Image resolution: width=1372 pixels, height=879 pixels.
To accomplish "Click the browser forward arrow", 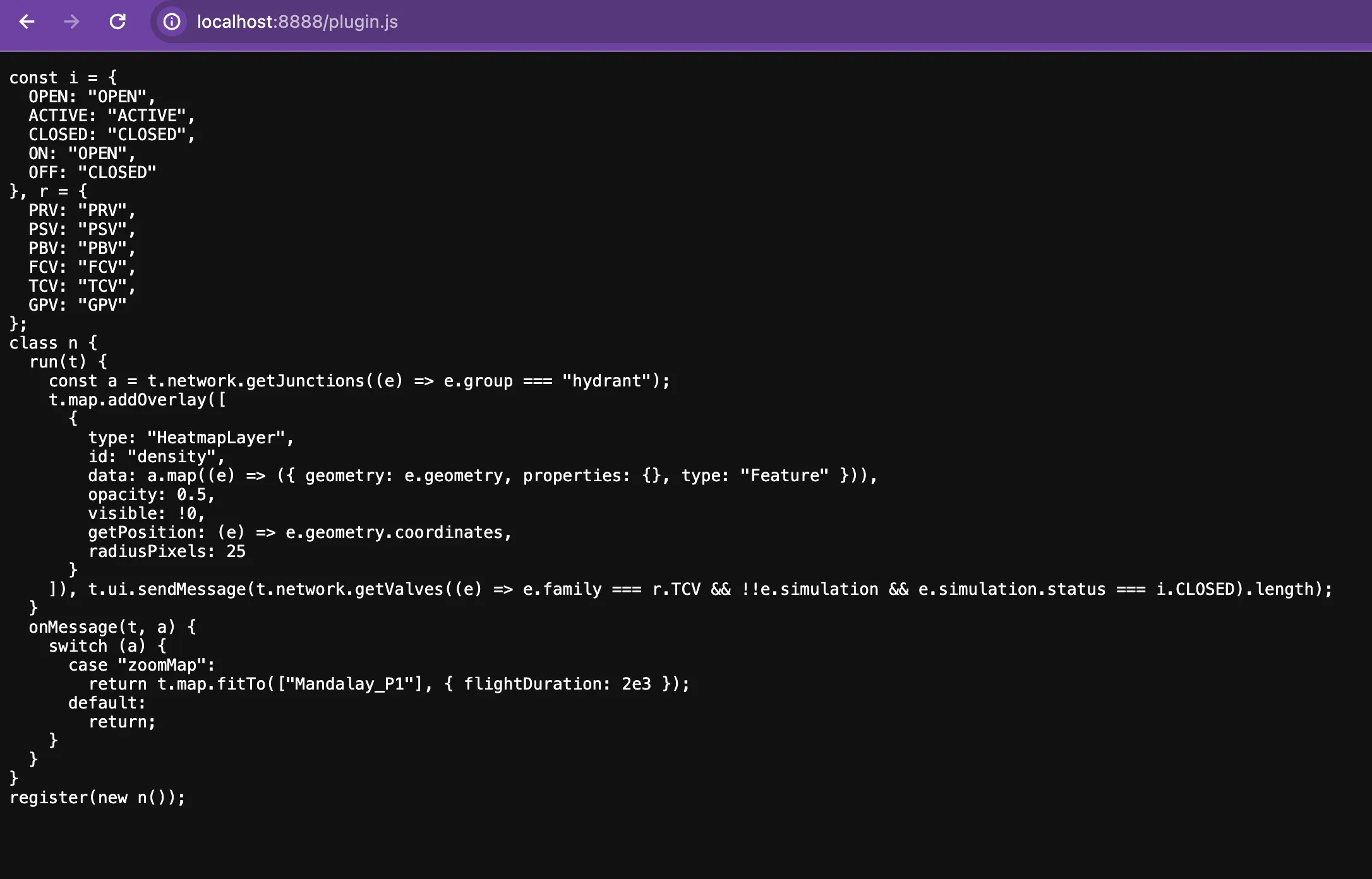I will click(72, 21).
